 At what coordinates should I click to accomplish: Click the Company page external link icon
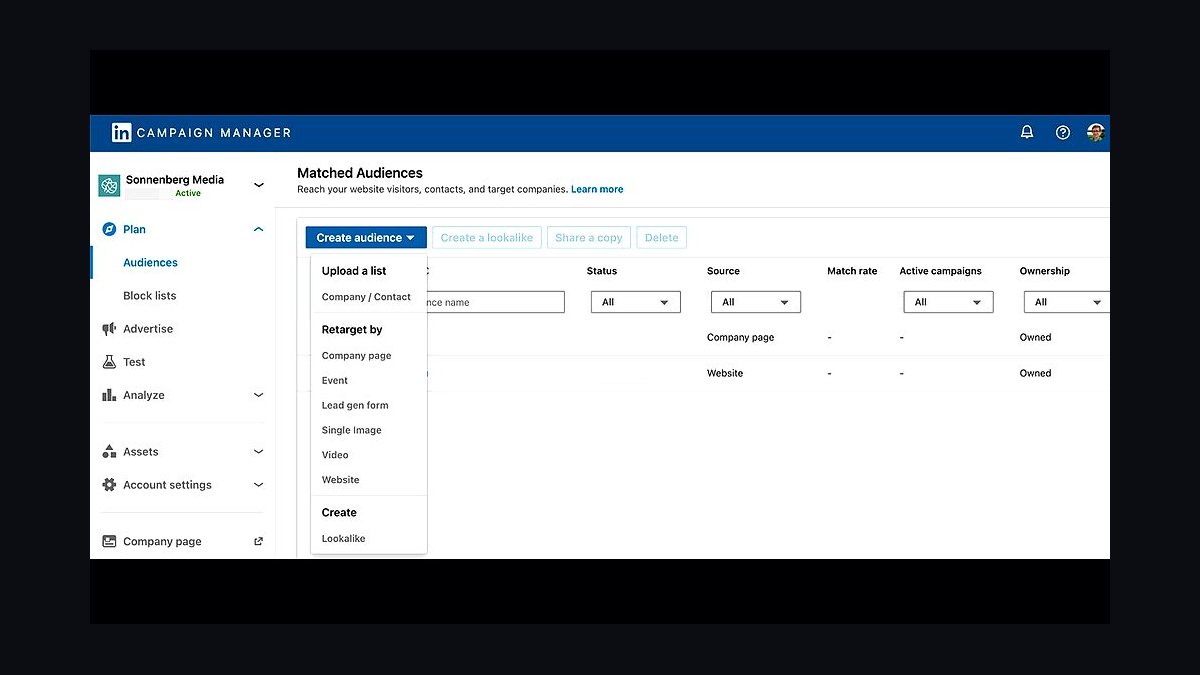(258, 542)
